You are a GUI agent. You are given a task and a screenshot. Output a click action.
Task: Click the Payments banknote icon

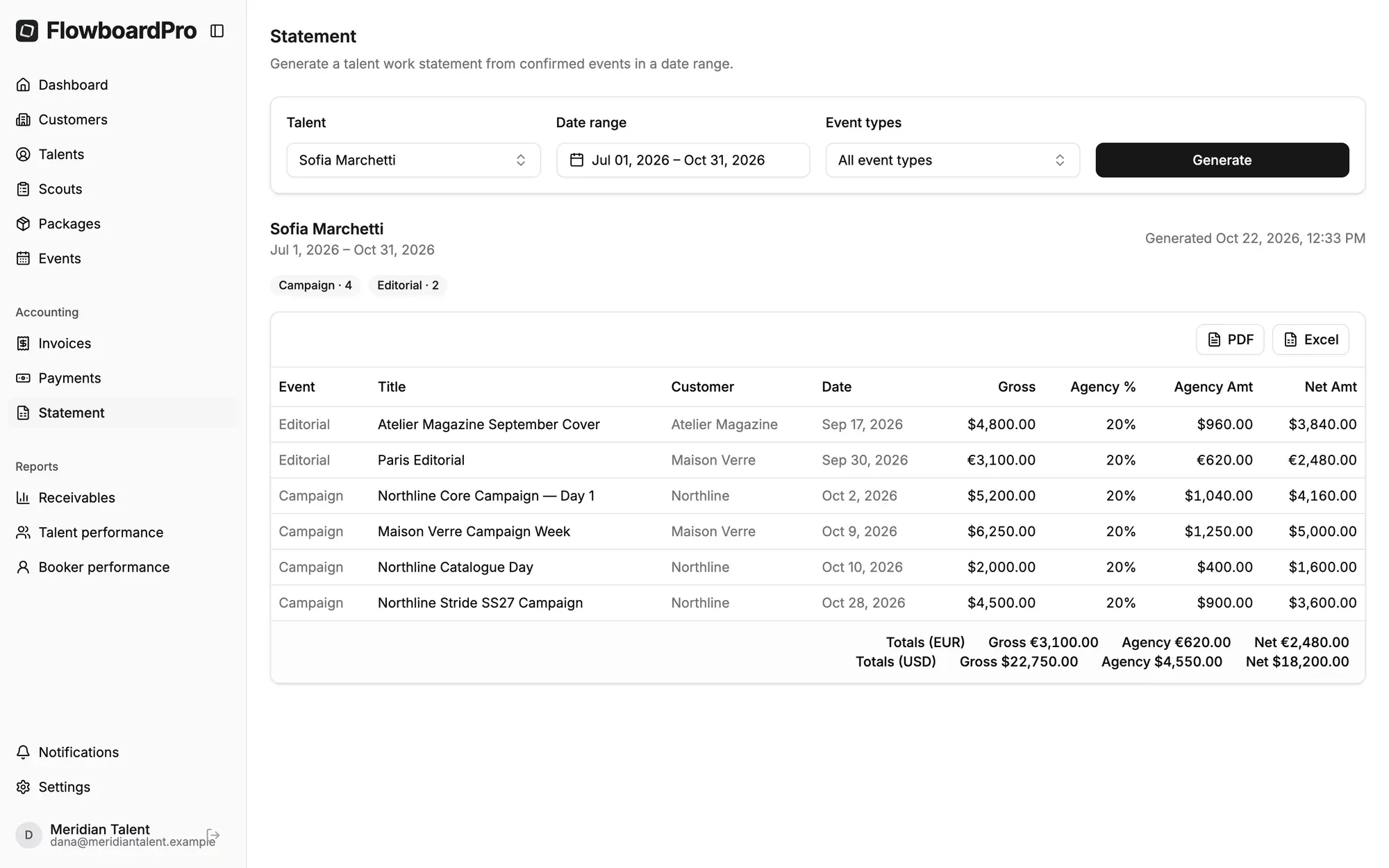point(23,378)
